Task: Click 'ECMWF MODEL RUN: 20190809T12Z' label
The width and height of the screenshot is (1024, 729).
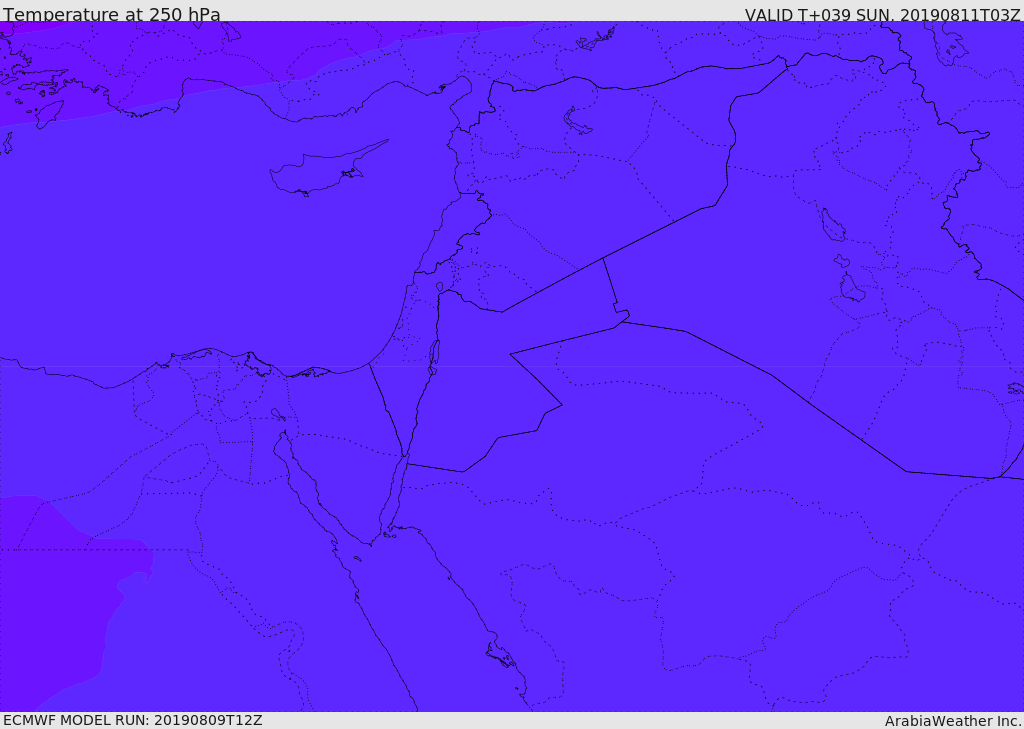Action: (133, 720)
